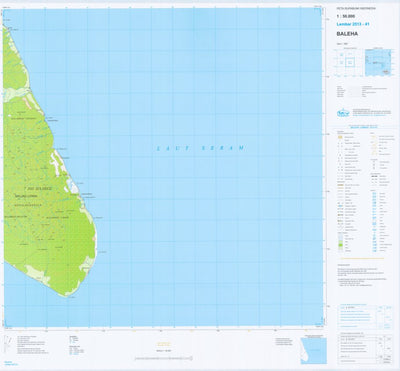Viewport: 400px width, 371px height.
Task: Click the orange box atop the legend
Action: (340, 137)
